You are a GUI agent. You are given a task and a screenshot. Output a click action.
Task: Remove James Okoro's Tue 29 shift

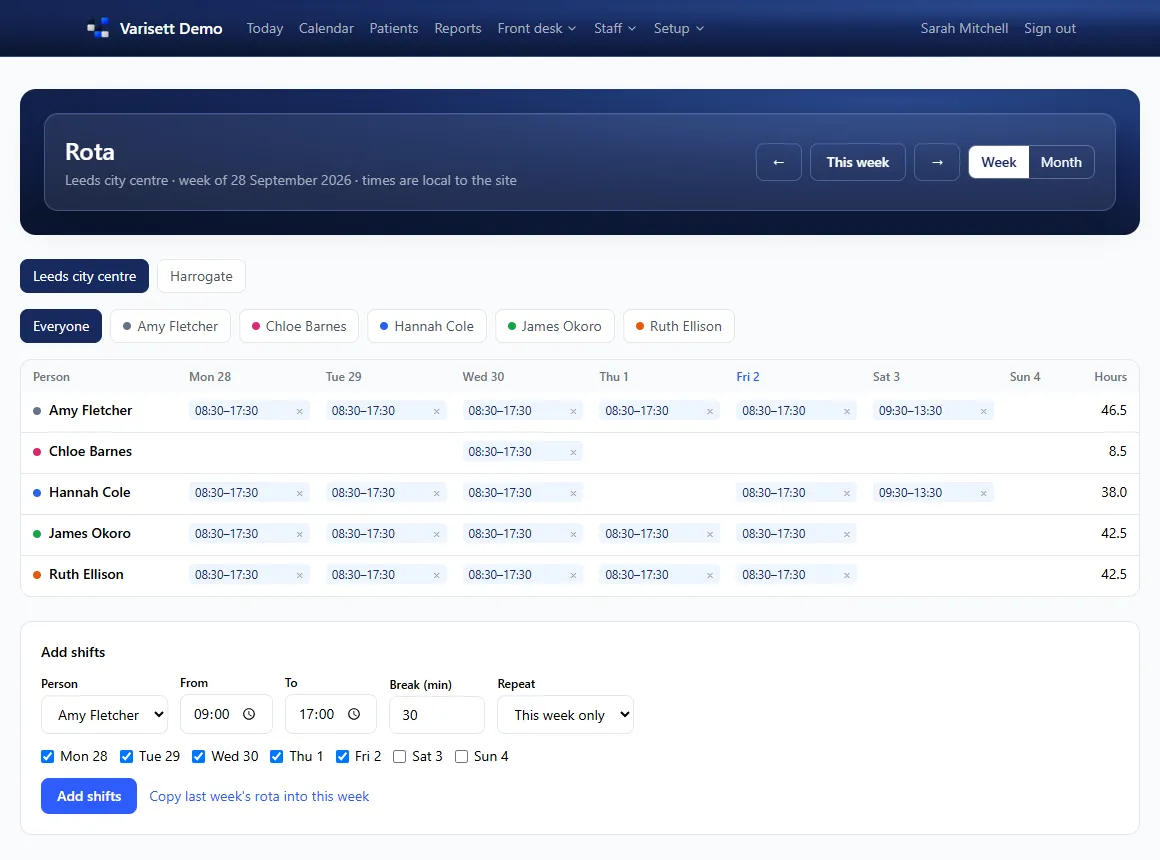tap(436, 534)
